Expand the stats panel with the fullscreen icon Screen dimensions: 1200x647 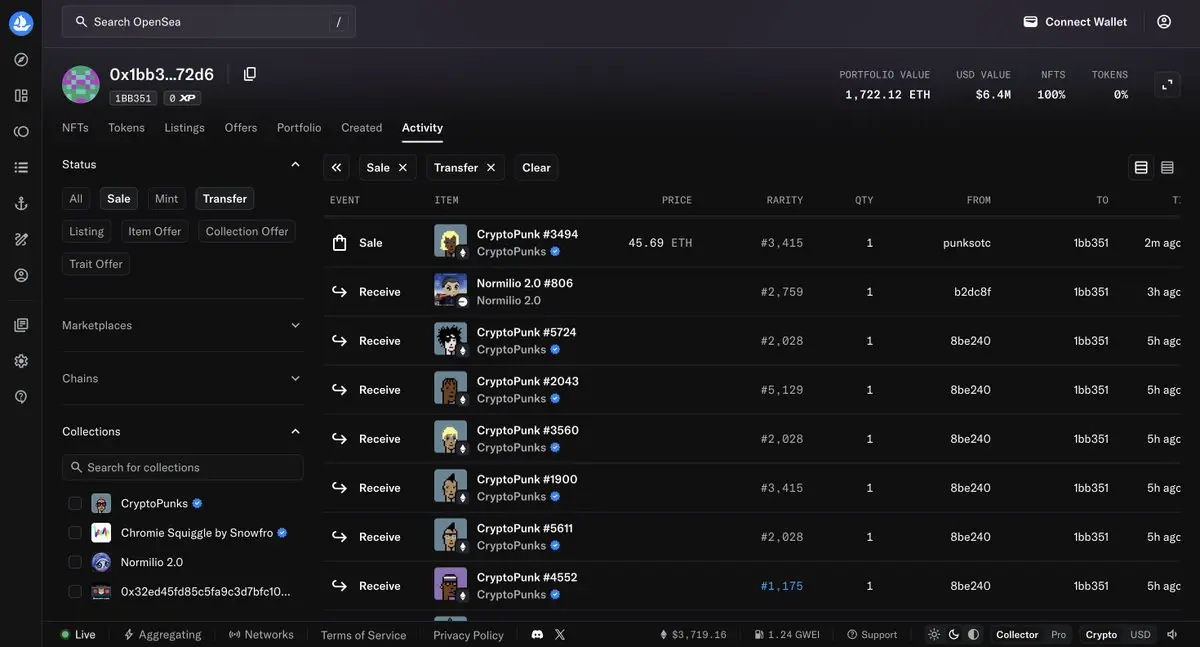(1167, 85)
